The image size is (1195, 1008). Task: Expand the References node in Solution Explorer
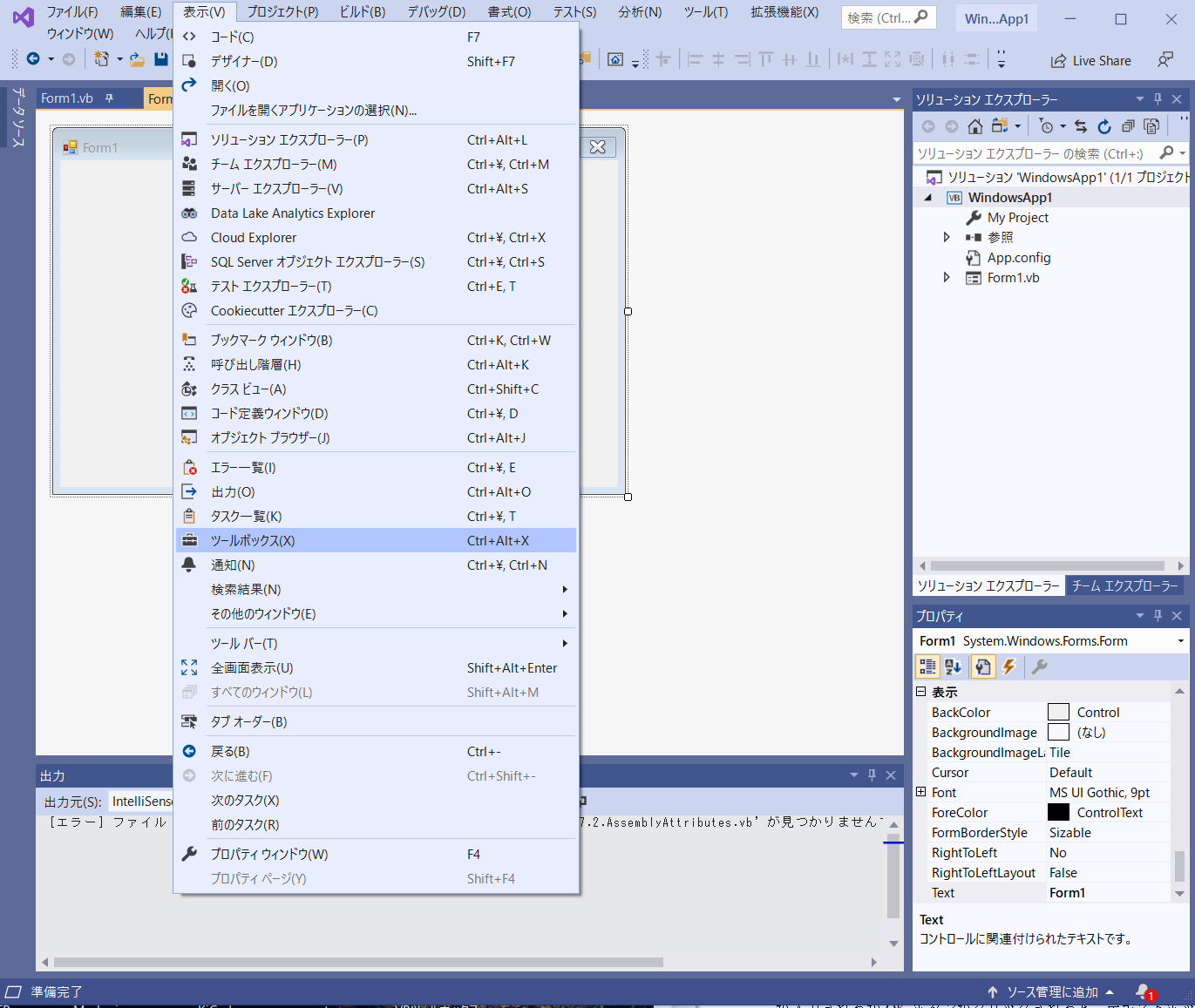(x=947, y=237)
